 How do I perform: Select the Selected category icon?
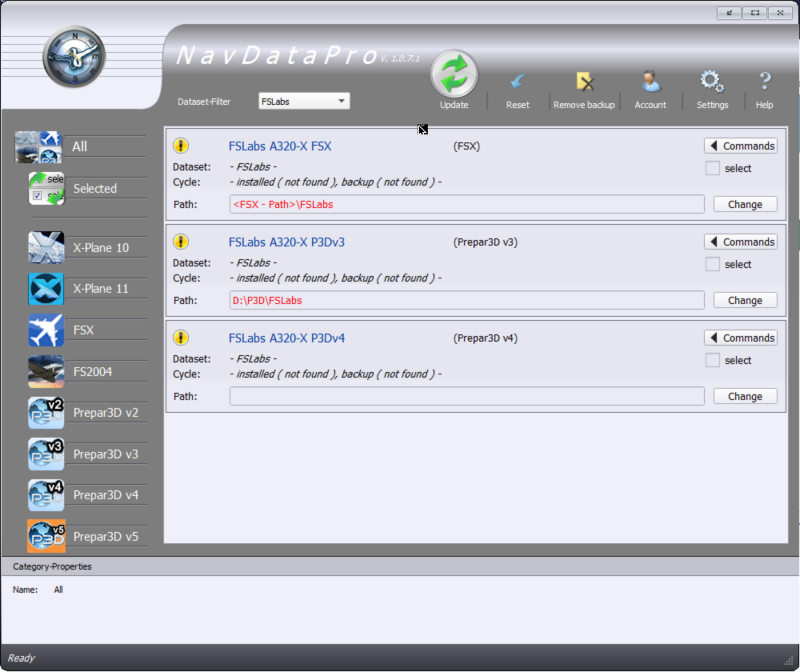pyautogui.click(x=46, y=189)
